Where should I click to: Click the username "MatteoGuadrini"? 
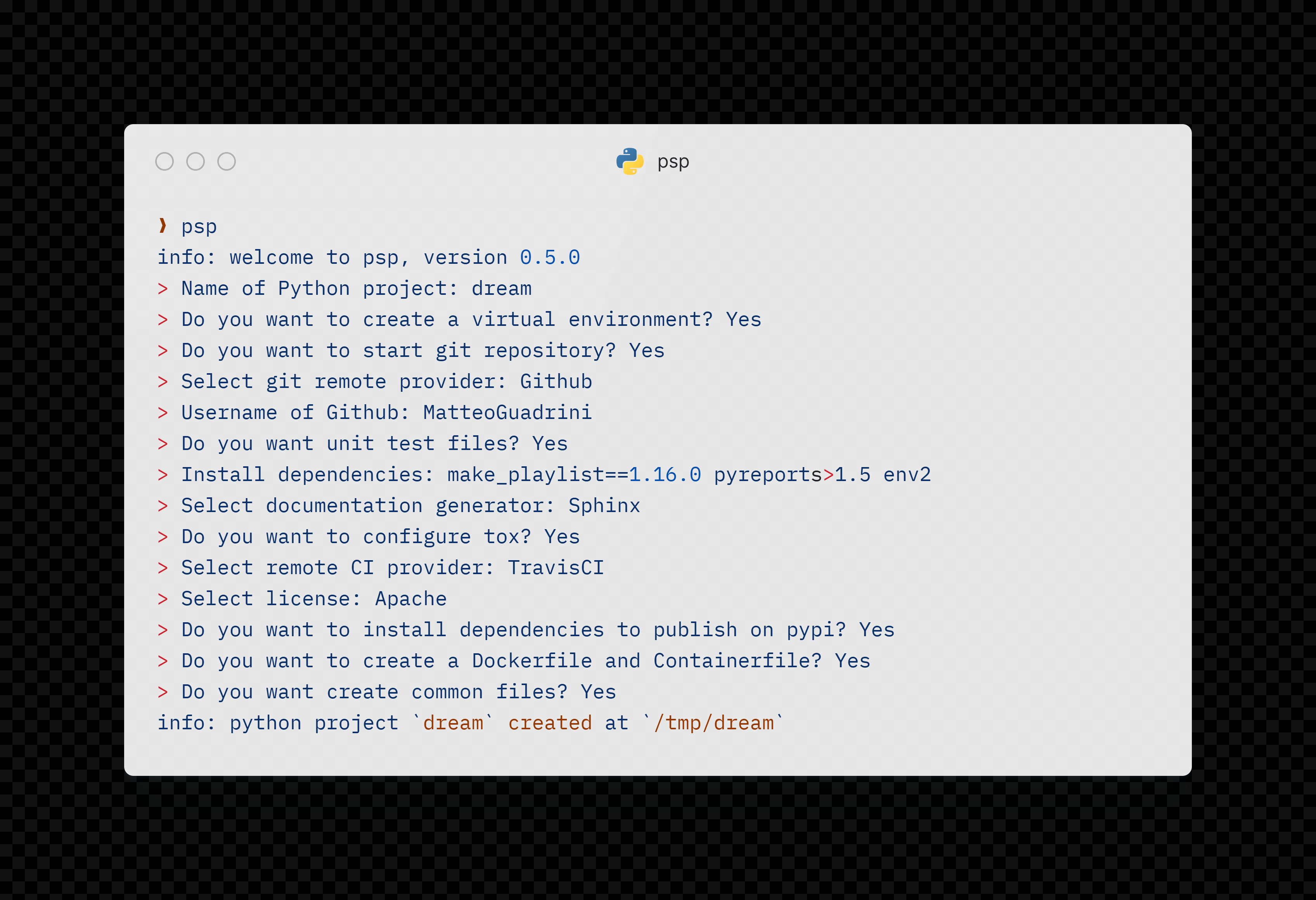[x=507, y=413]
